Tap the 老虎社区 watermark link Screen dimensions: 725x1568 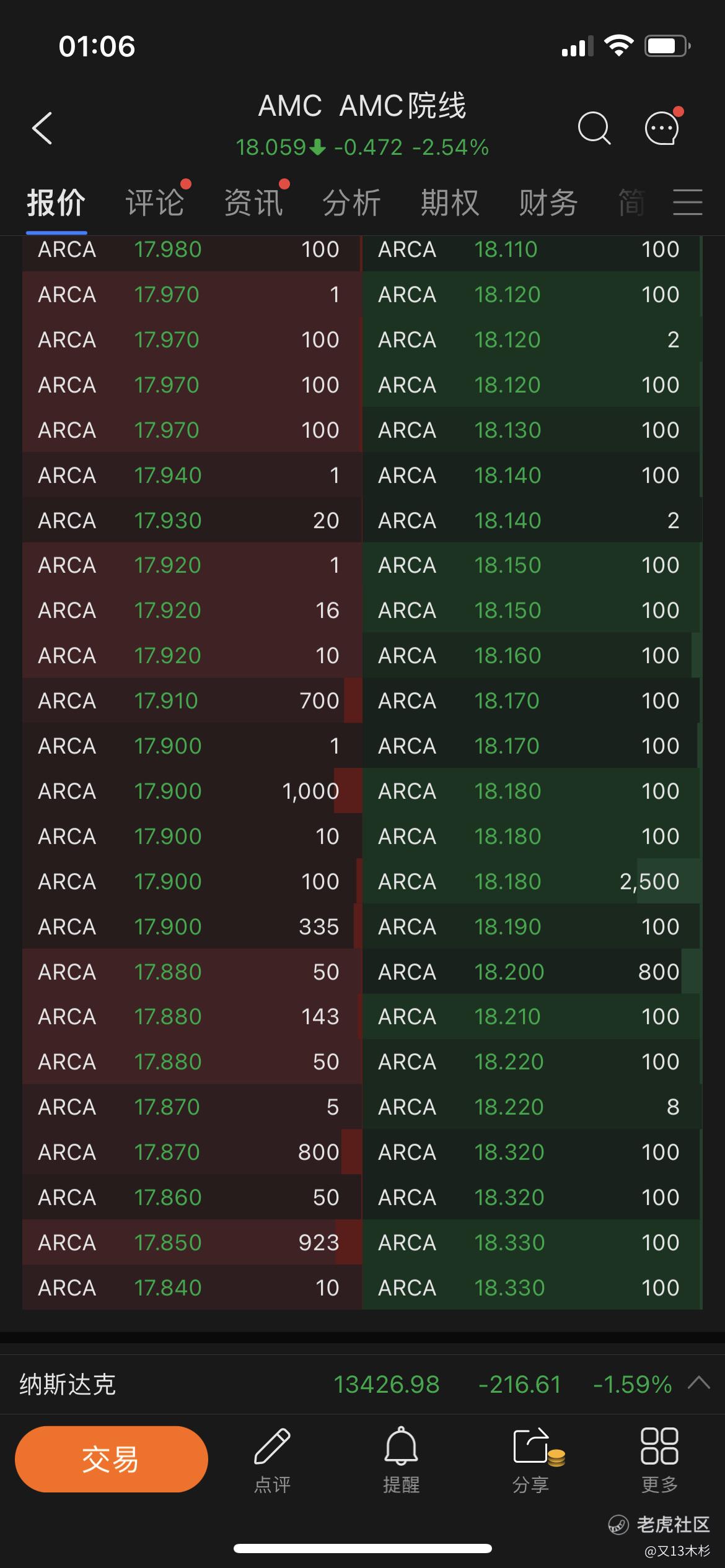pyautogui.click(x=659, y=1524)
